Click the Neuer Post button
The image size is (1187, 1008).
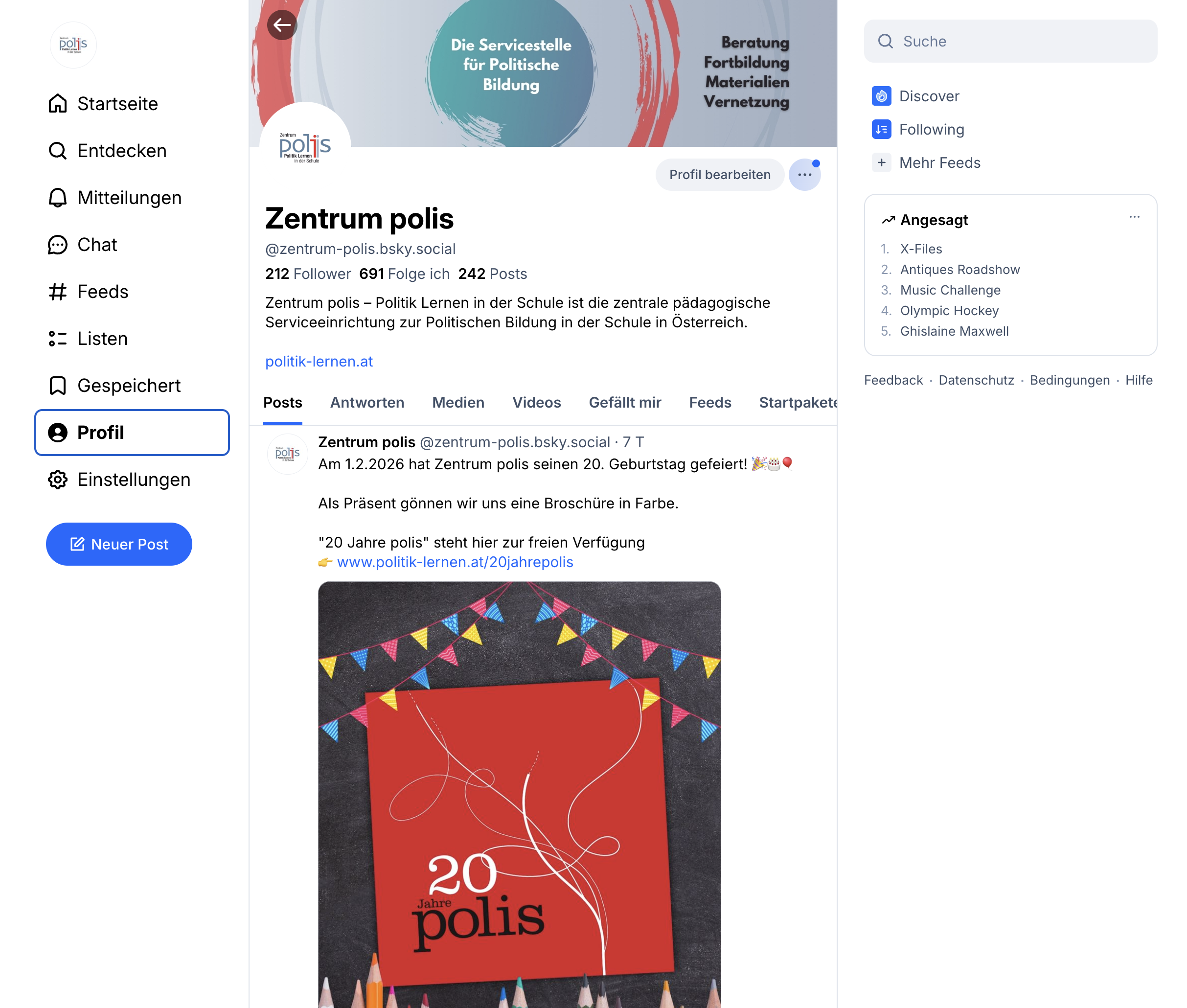[119, 545]
